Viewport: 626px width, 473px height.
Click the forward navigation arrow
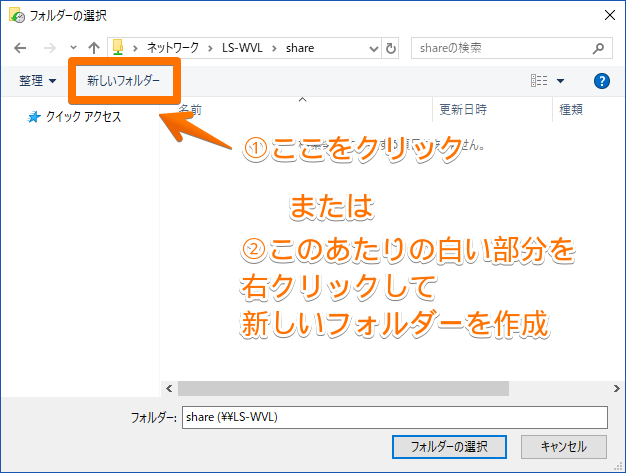[x=50, y=48]
